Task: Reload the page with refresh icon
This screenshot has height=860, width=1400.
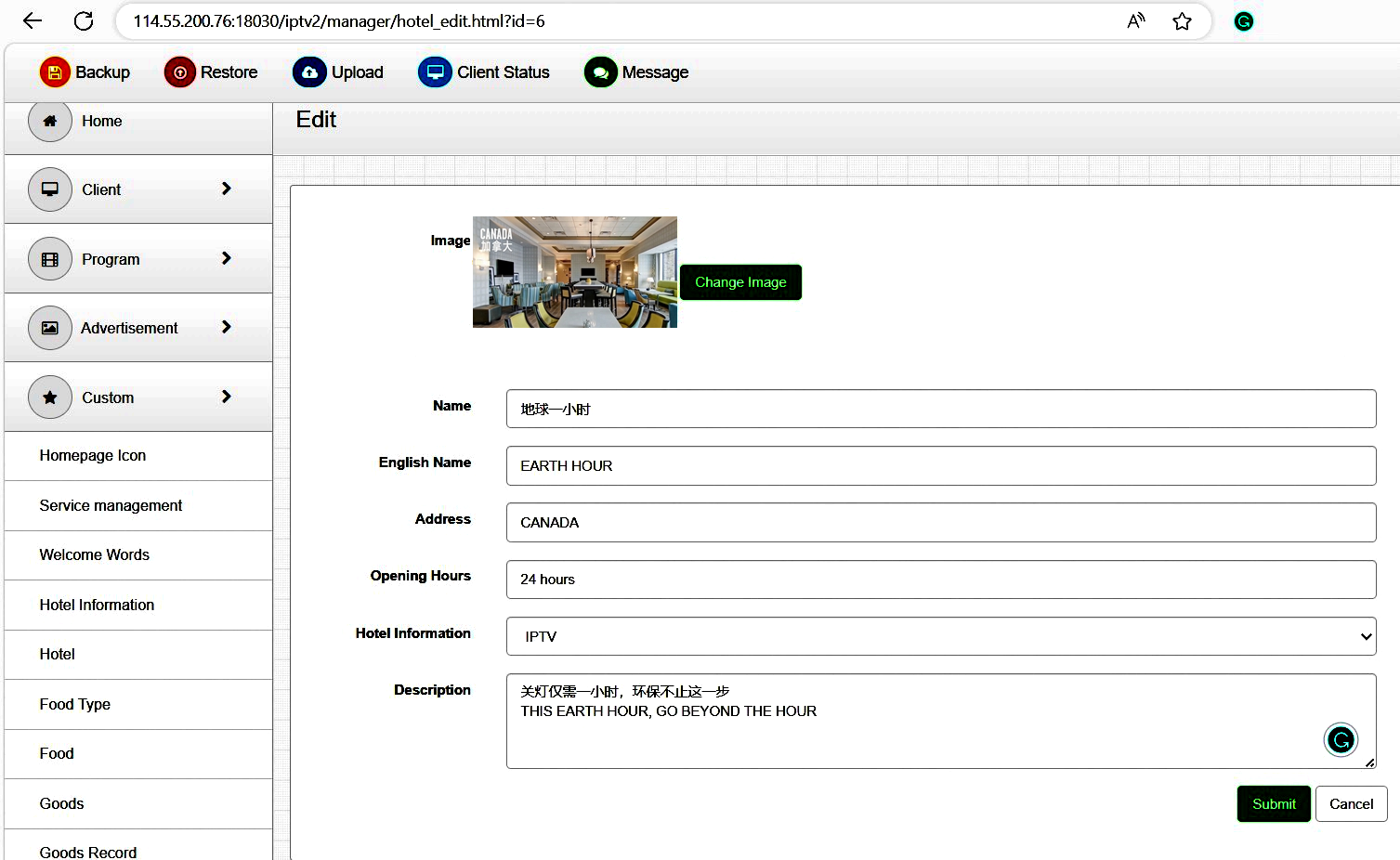Action: coord(84,20)
